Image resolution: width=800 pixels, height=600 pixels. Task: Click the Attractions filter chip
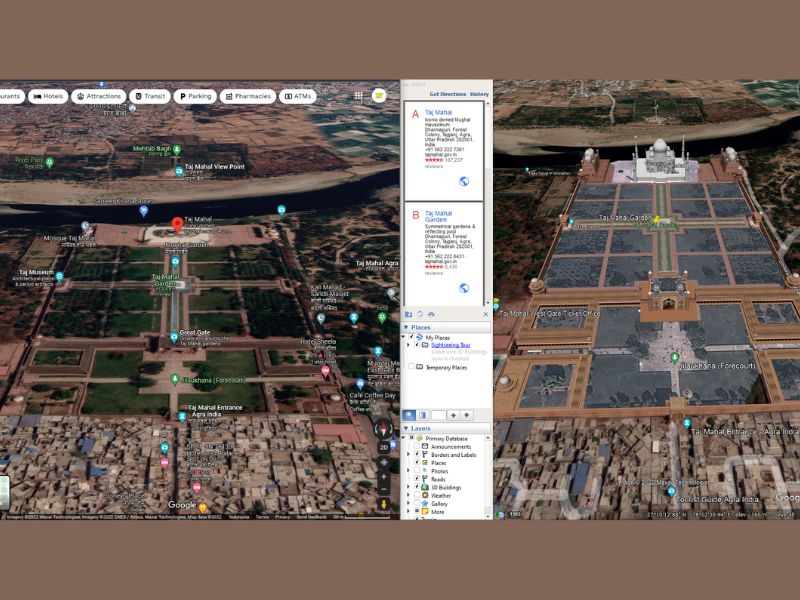click(x=98, y=96)
